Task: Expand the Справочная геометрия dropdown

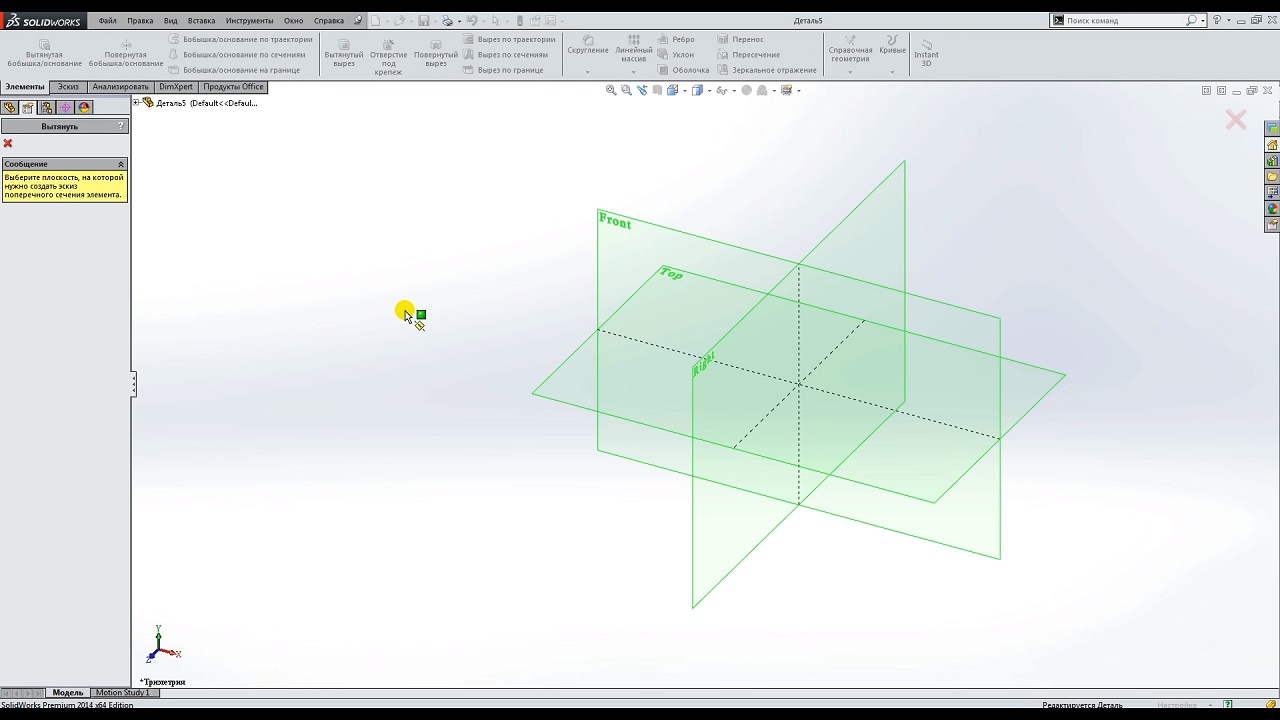Action: point(850,72)
